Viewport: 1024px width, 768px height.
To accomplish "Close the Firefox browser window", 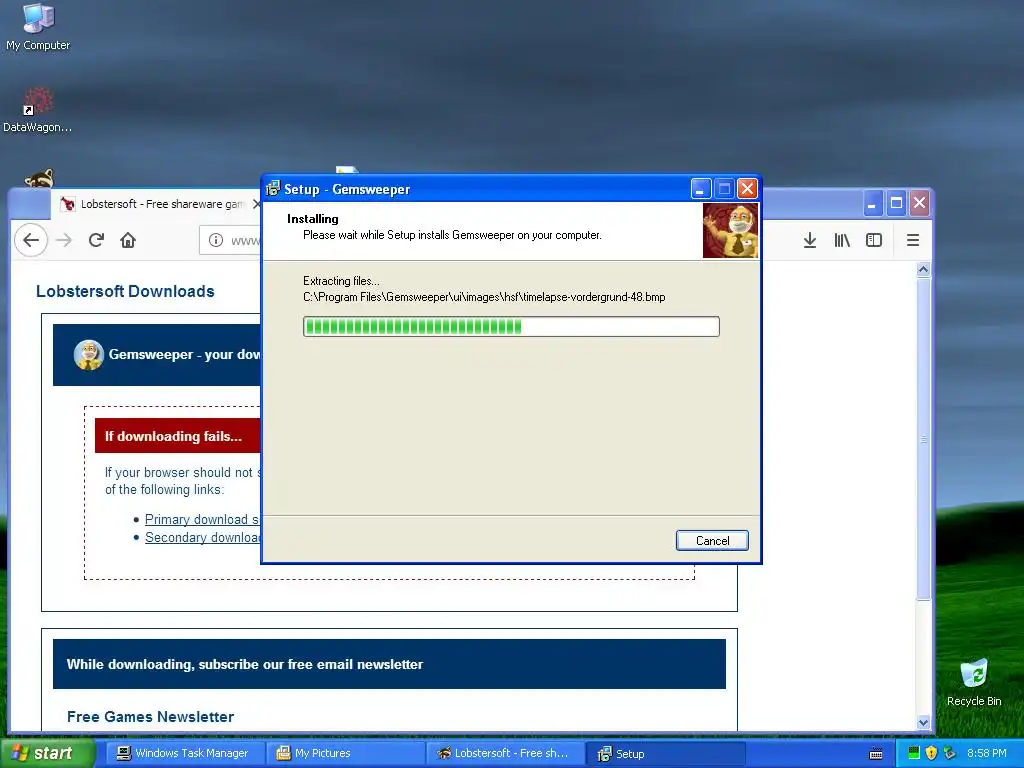I will tap(920, 203).
